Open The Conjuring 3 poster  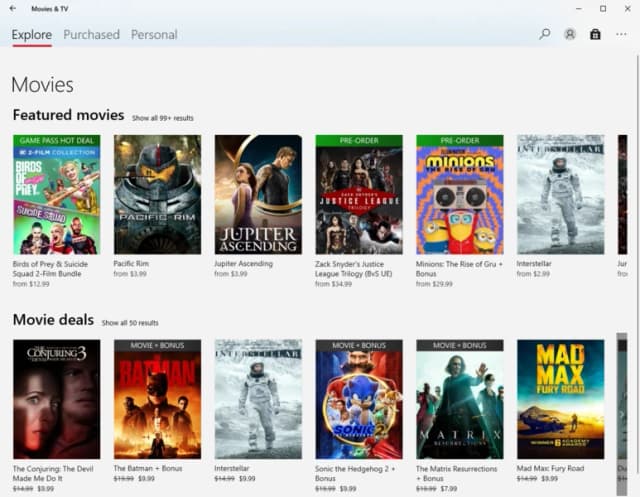(56, 399)
